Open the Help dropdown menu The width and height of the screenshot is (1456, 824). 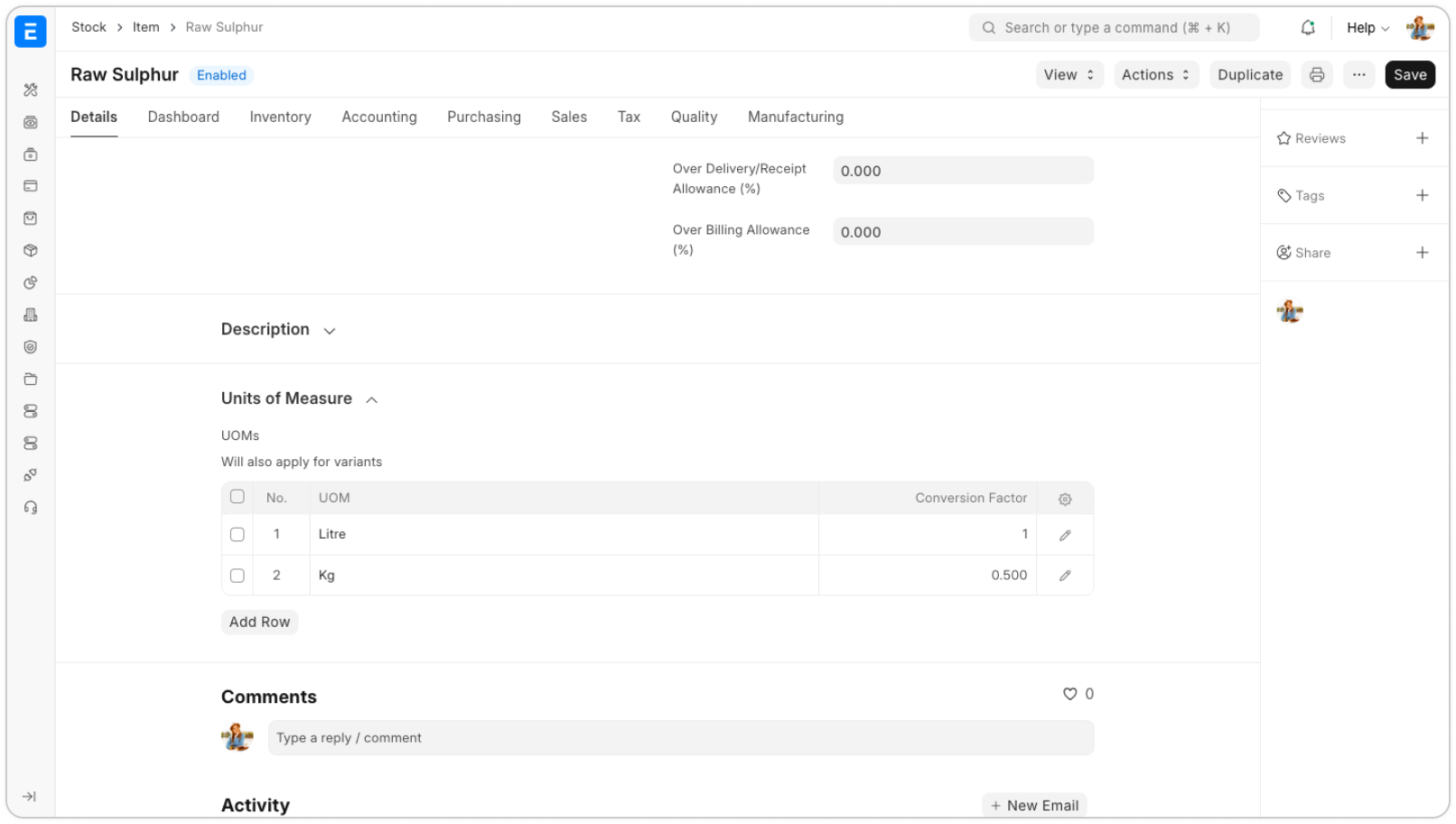[x=1367, y=28]
